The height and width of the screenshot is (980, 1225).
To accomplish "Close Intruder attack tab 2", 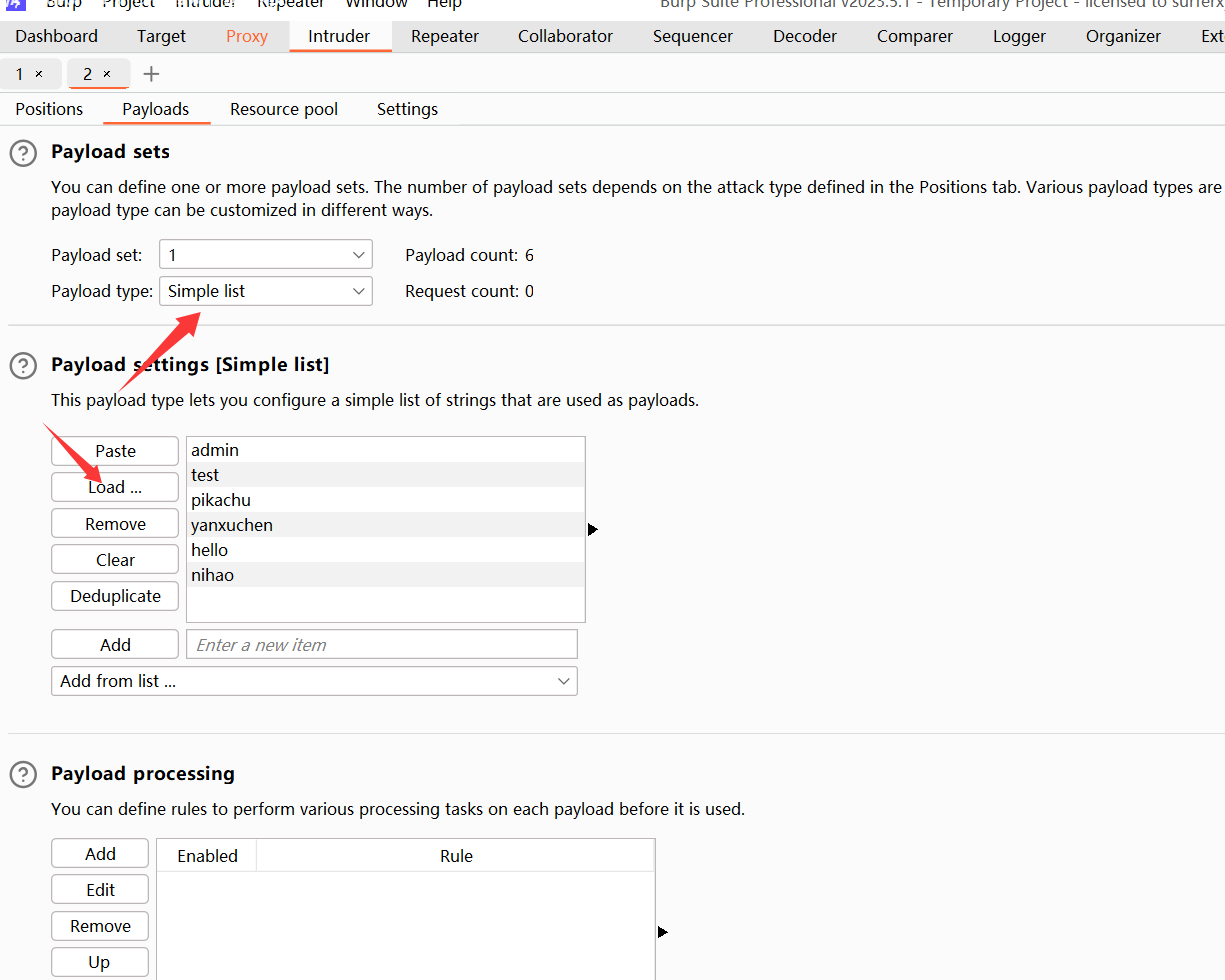I will point(107,74).
